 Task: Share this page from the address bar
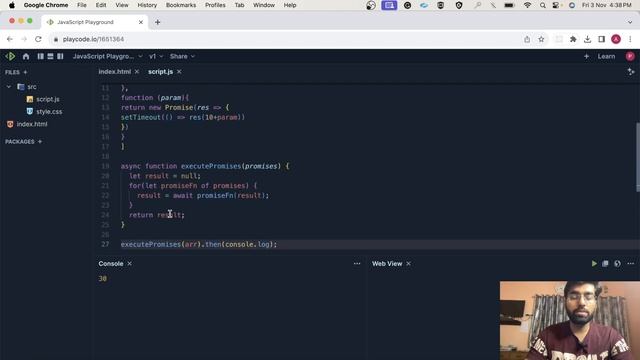click(527, 39)
